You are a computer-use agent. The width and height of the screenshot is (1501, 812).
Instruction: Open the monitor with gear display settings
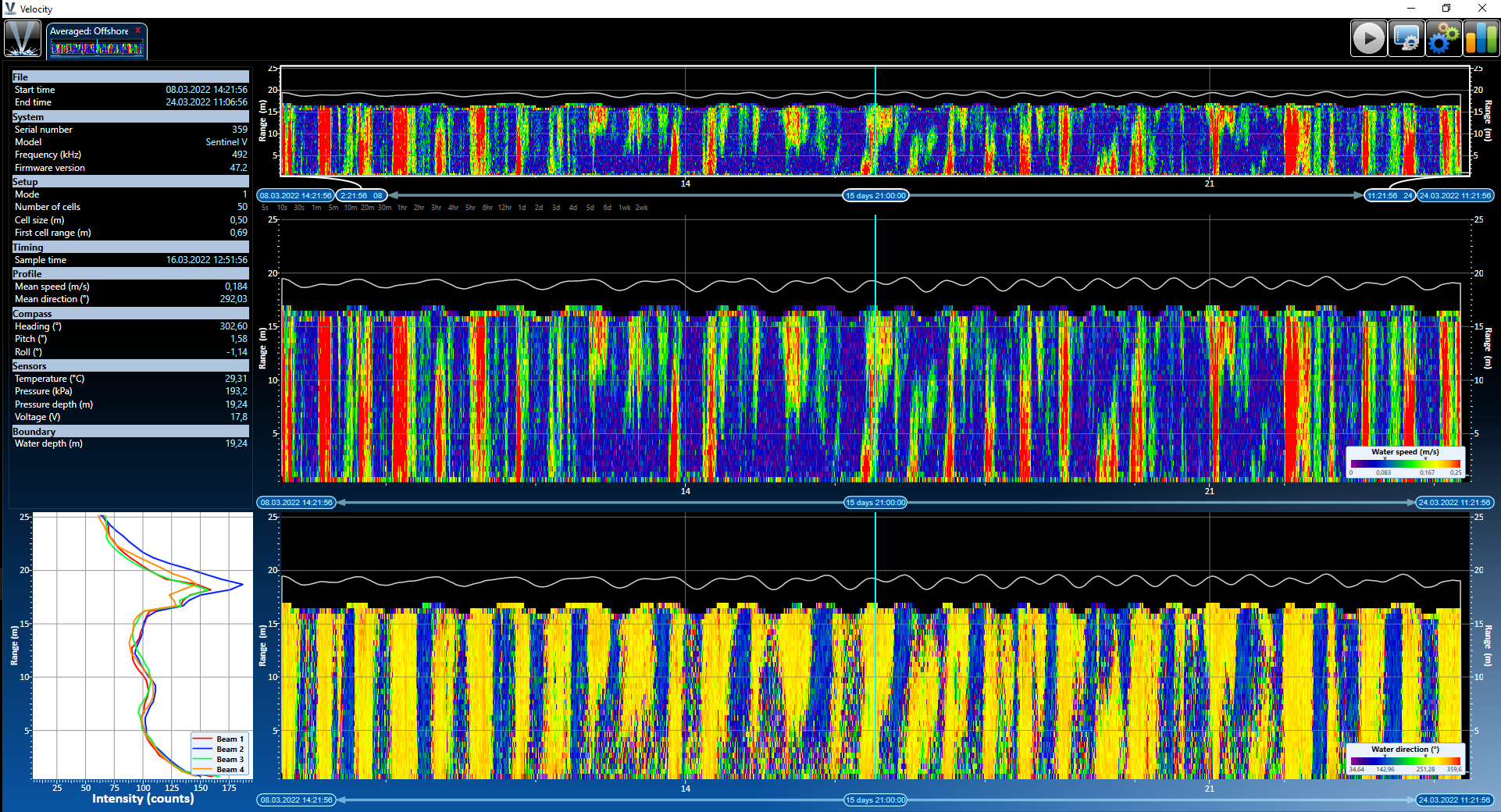[1407, 38]
